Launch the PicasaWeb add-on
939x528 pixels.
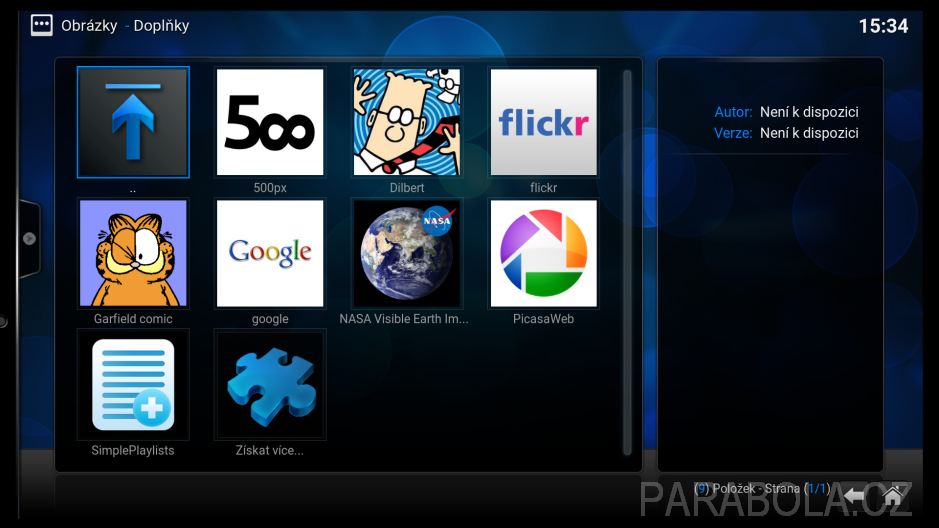(544, 253)
